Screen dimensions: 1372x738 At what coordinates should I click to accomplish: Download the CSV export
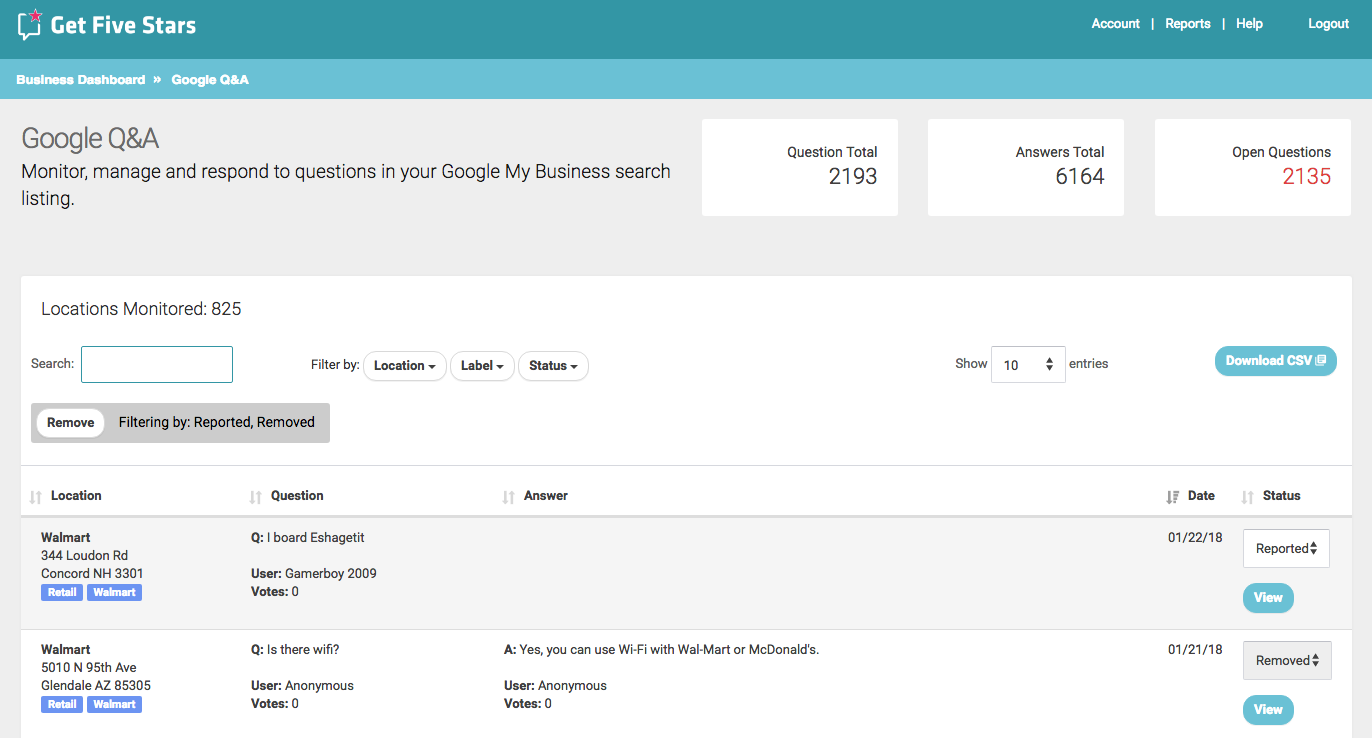click(1275, 361)
